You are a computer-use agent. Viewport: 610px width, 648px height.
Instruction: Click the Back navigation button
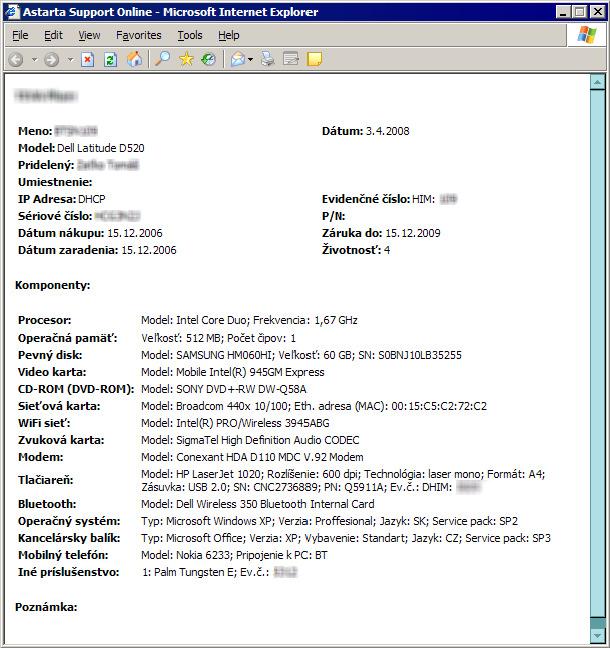click(x=16, y=60)
